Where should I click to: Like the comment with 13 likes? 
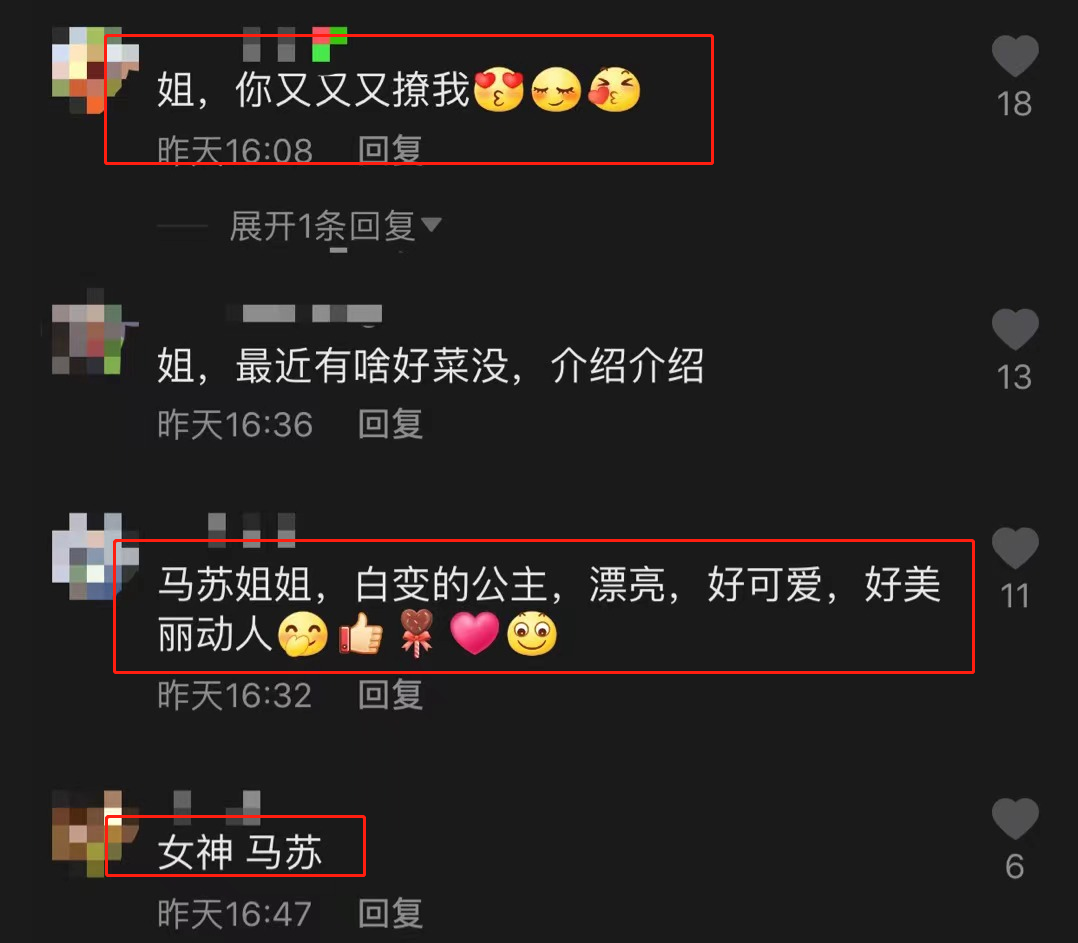(1015, 329)
